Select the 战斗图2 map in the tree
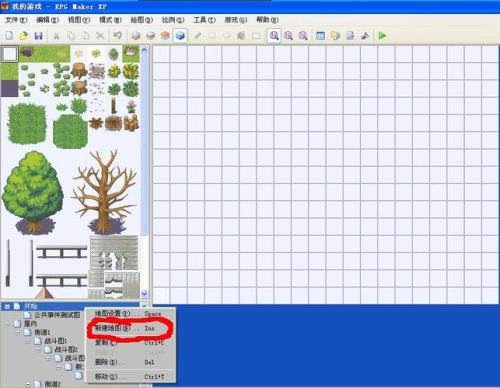The width and height of the screenshot is (500, 388). pyautogui.click(x=66, y=349)
